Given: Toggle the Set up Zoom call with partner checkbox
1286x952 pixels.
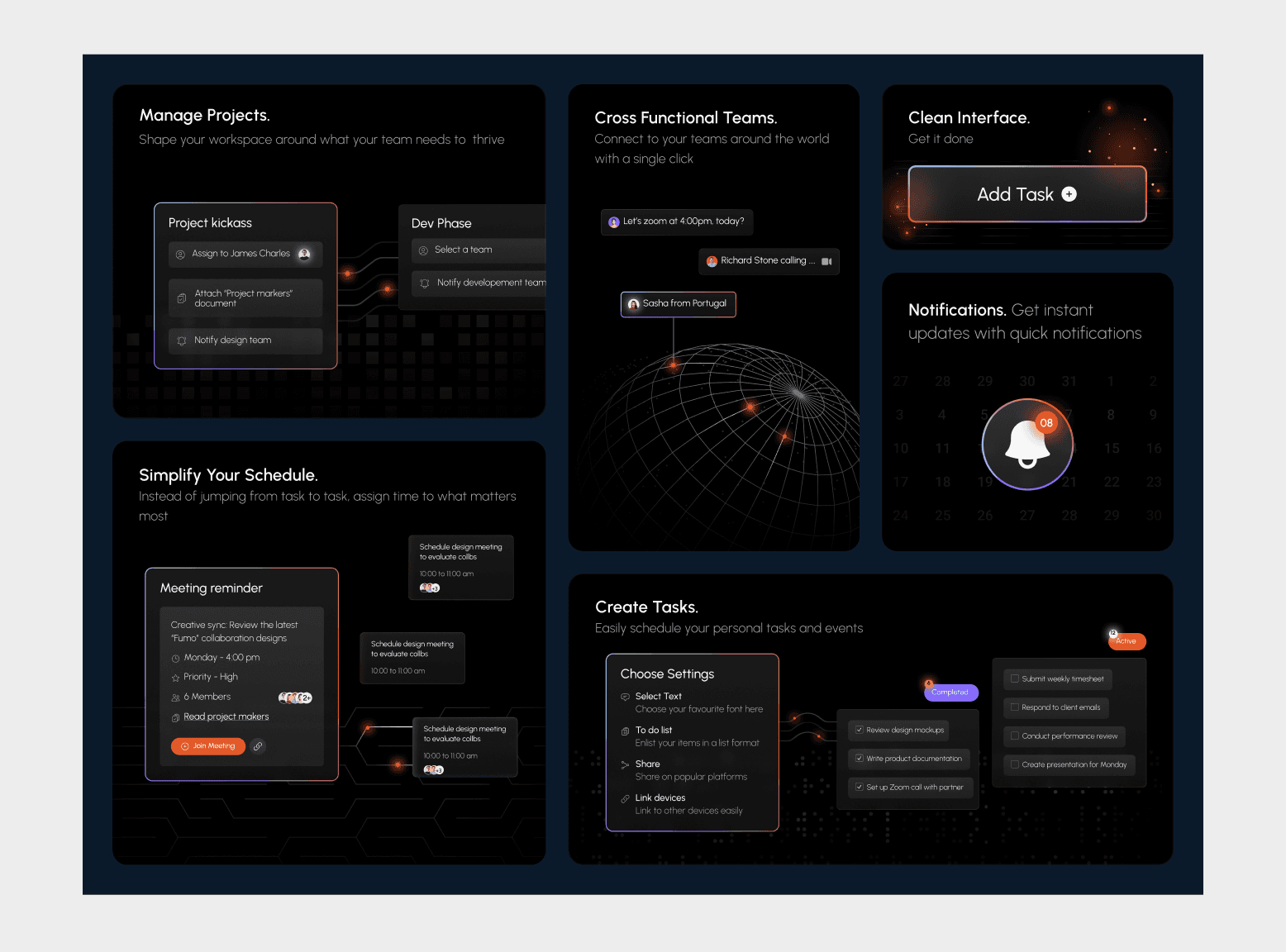Looking at the screenshot, I should 860,787.
